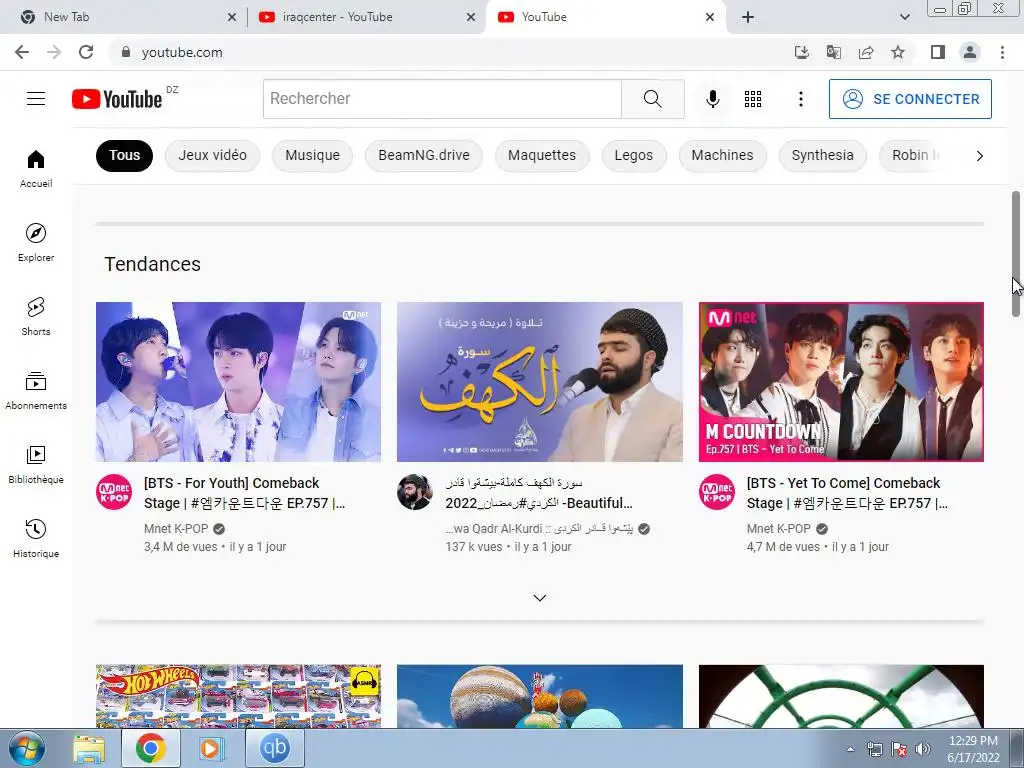1024x768 pixels.
Task: Open the Al-Kahf recitation video thumbnail
Action: point(539,381)
